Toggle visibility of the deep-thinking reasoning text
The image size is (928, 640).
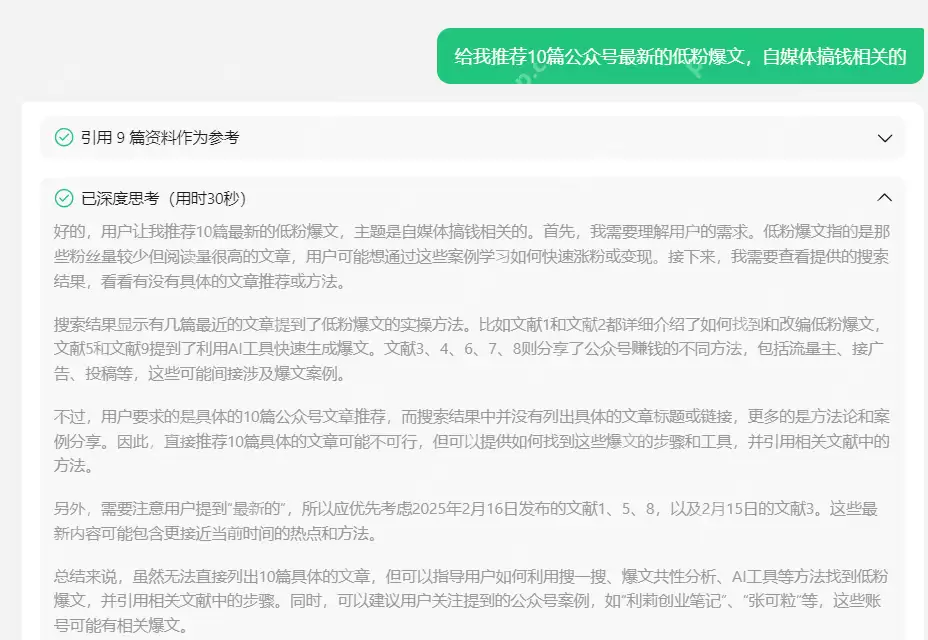point(884,198)
